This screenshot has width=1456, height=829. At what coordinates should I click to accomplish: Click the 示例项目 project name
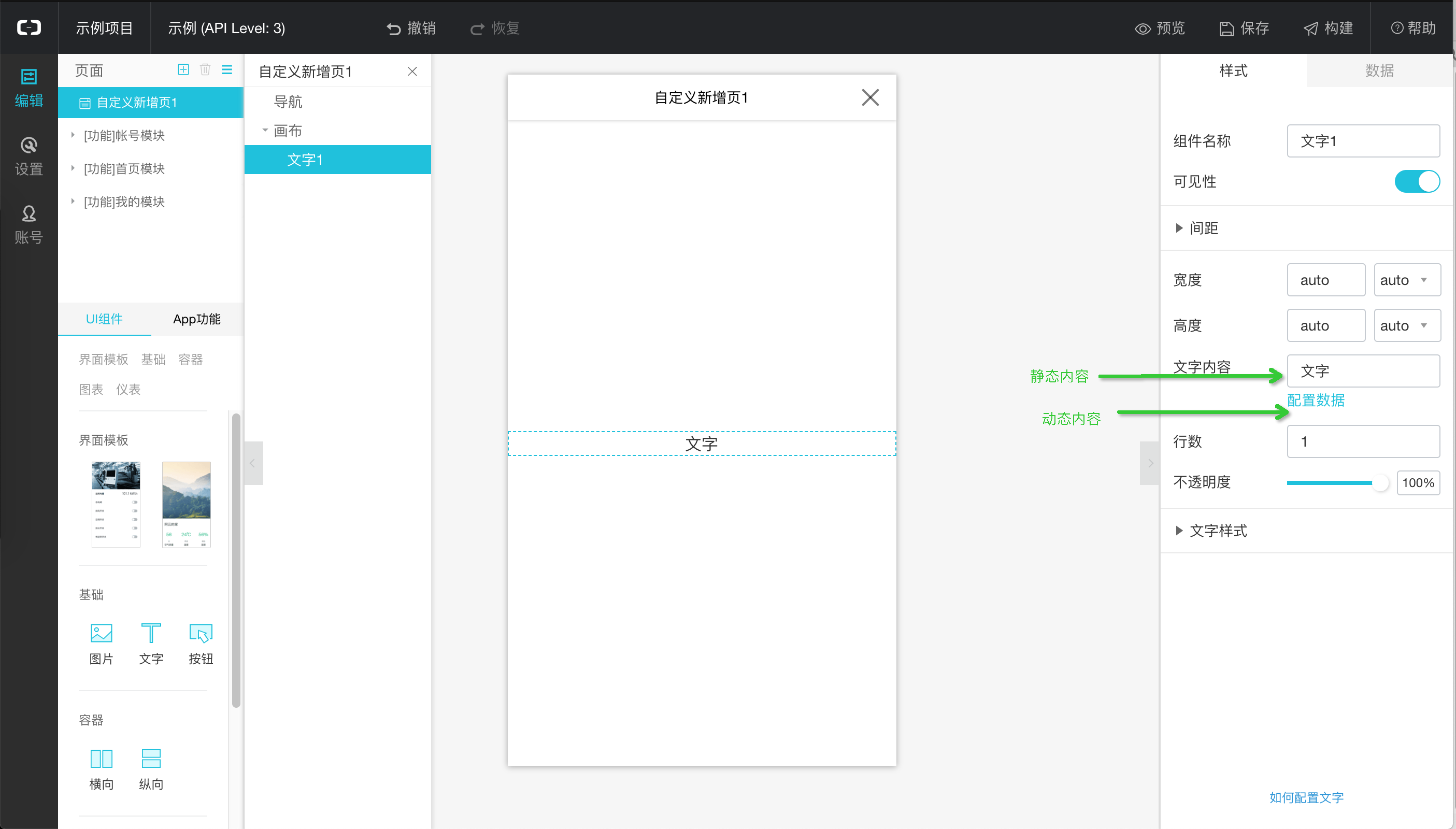coord(104,28)
